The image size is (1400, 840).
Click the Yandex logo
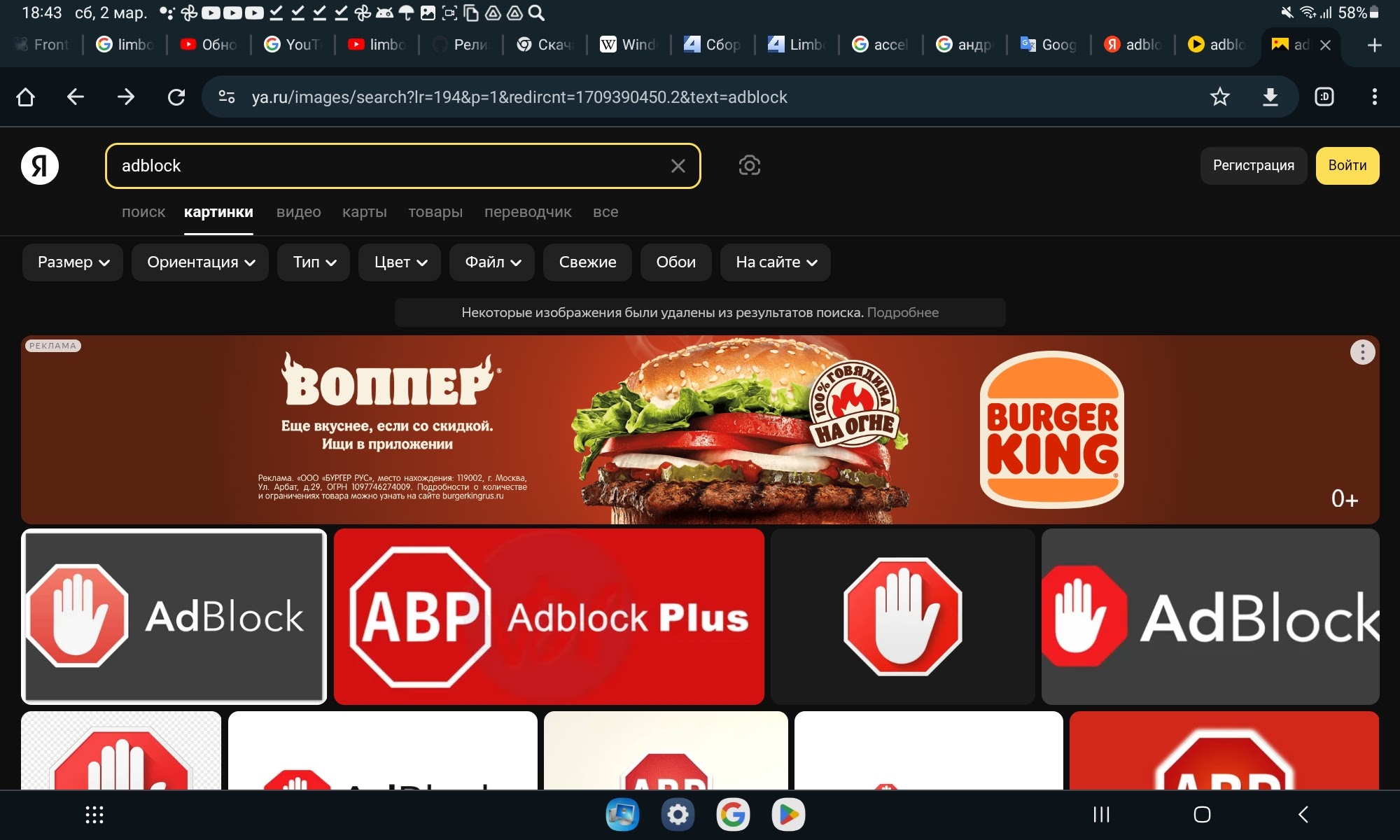tap(40, 166)
